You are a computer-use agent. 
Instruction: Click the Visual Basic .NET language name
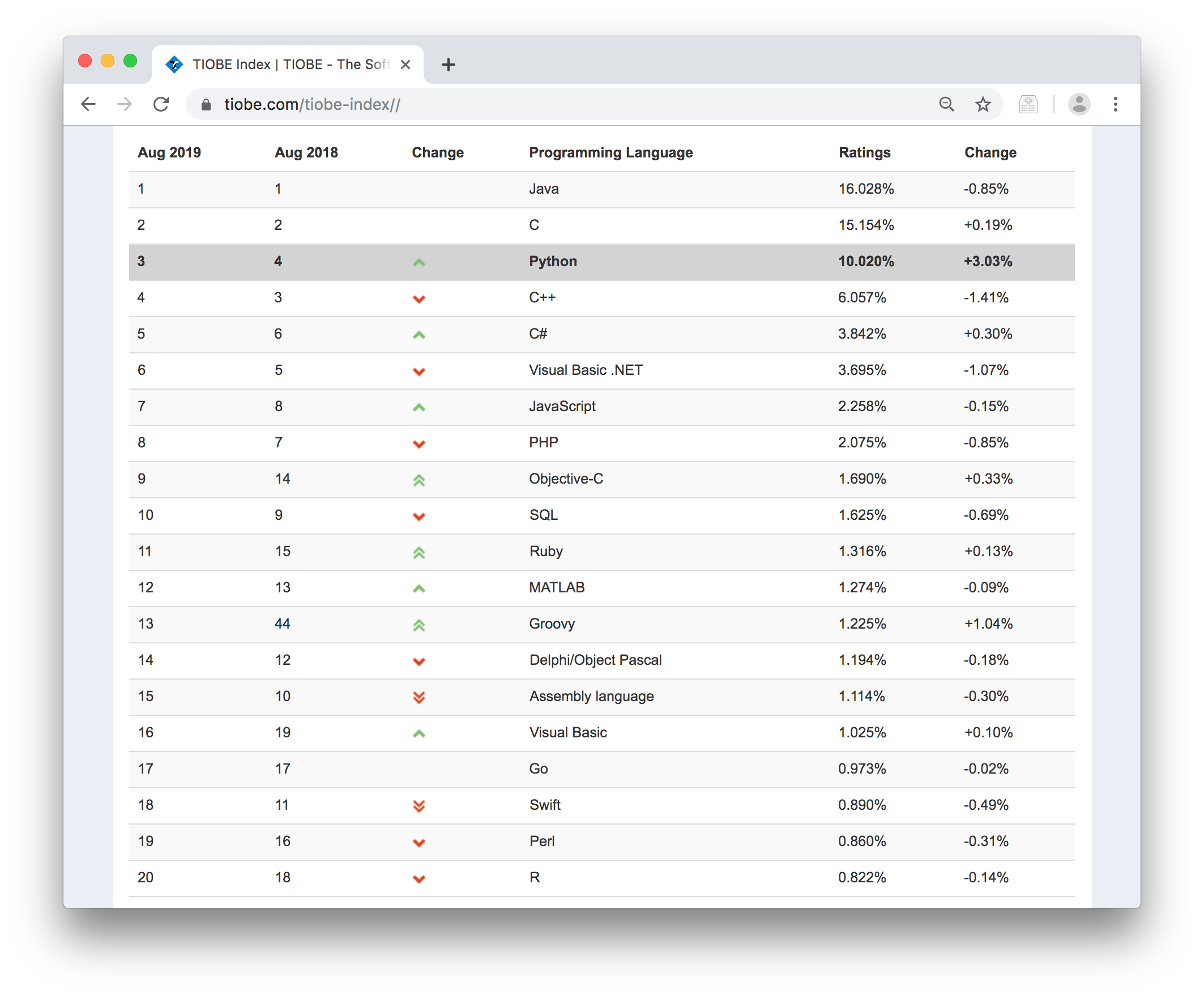(x=586, y=370)
